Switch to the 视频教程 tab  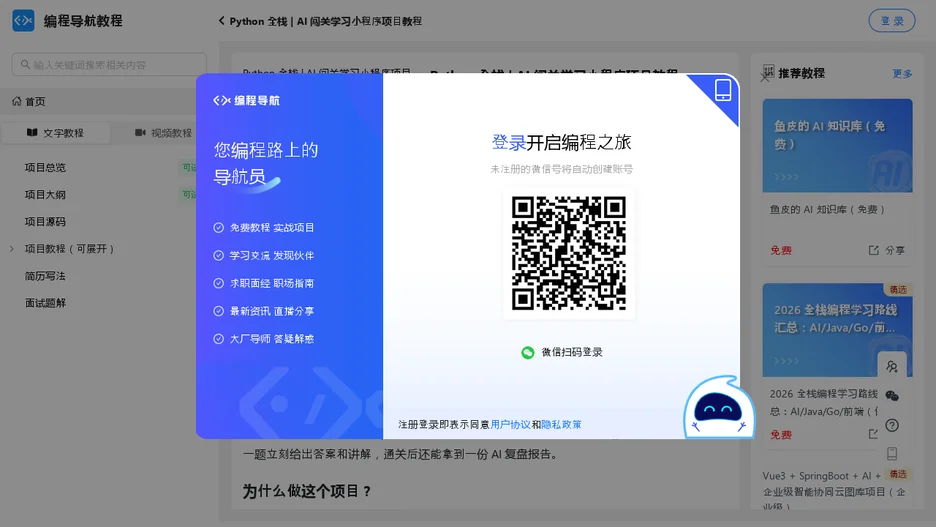(163, 132)
